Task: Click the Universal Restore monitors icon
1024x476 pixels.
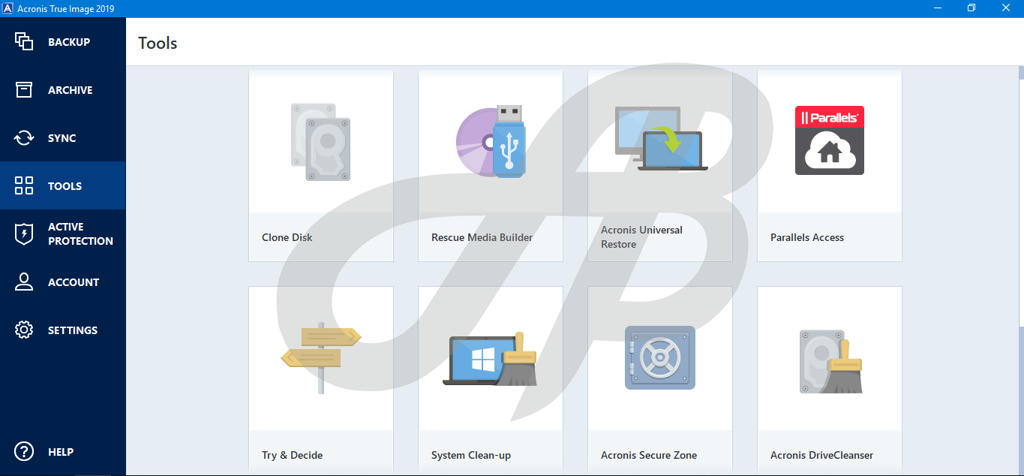Action: [661, 139]
